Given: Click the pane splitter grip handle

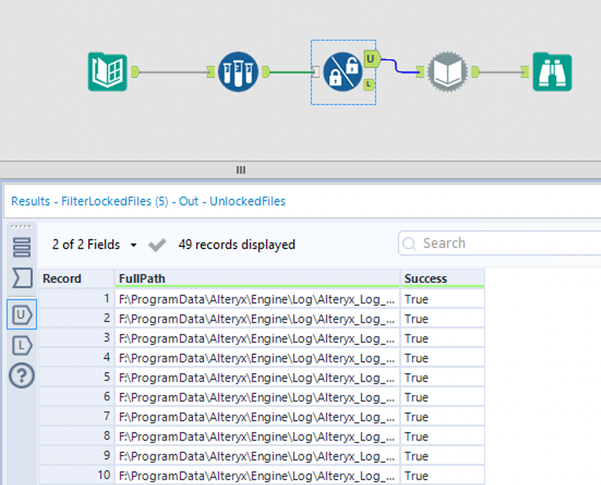Looking at the screenshot, I should [241, 170].
